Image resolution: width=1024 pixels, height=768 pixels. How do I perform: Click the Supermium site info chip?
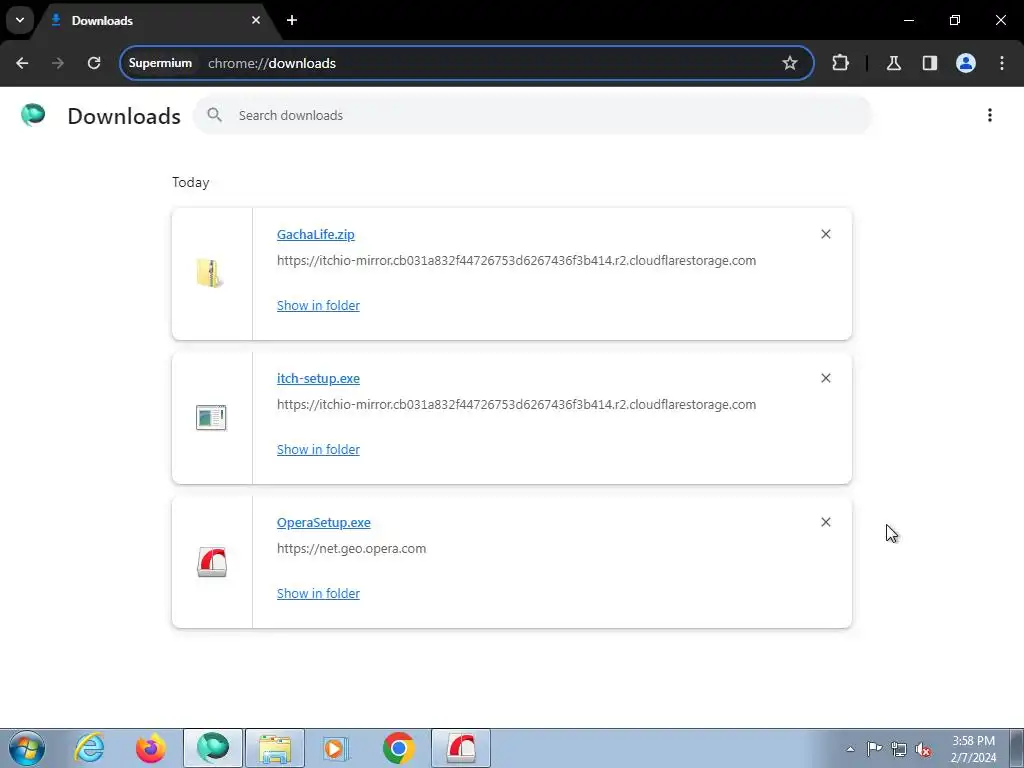tap(160, 63)
